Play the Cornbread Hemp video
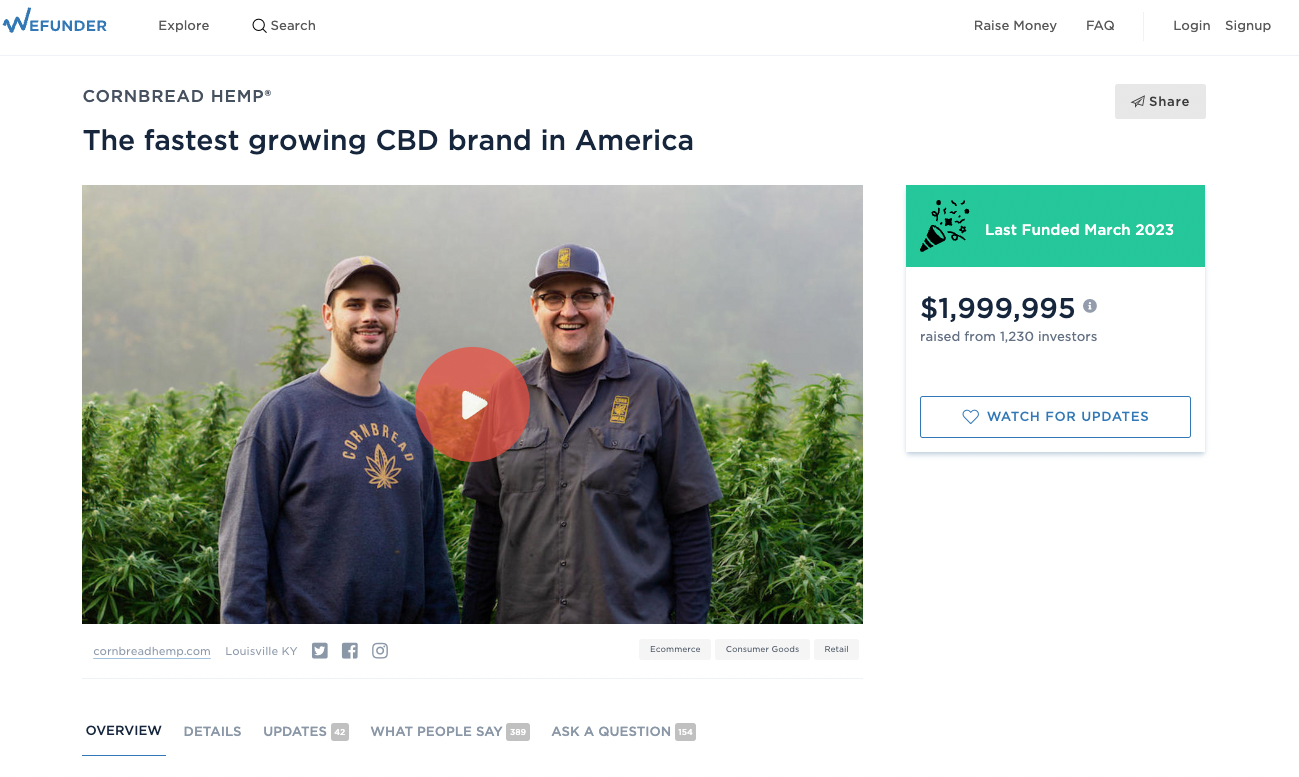 472,404
